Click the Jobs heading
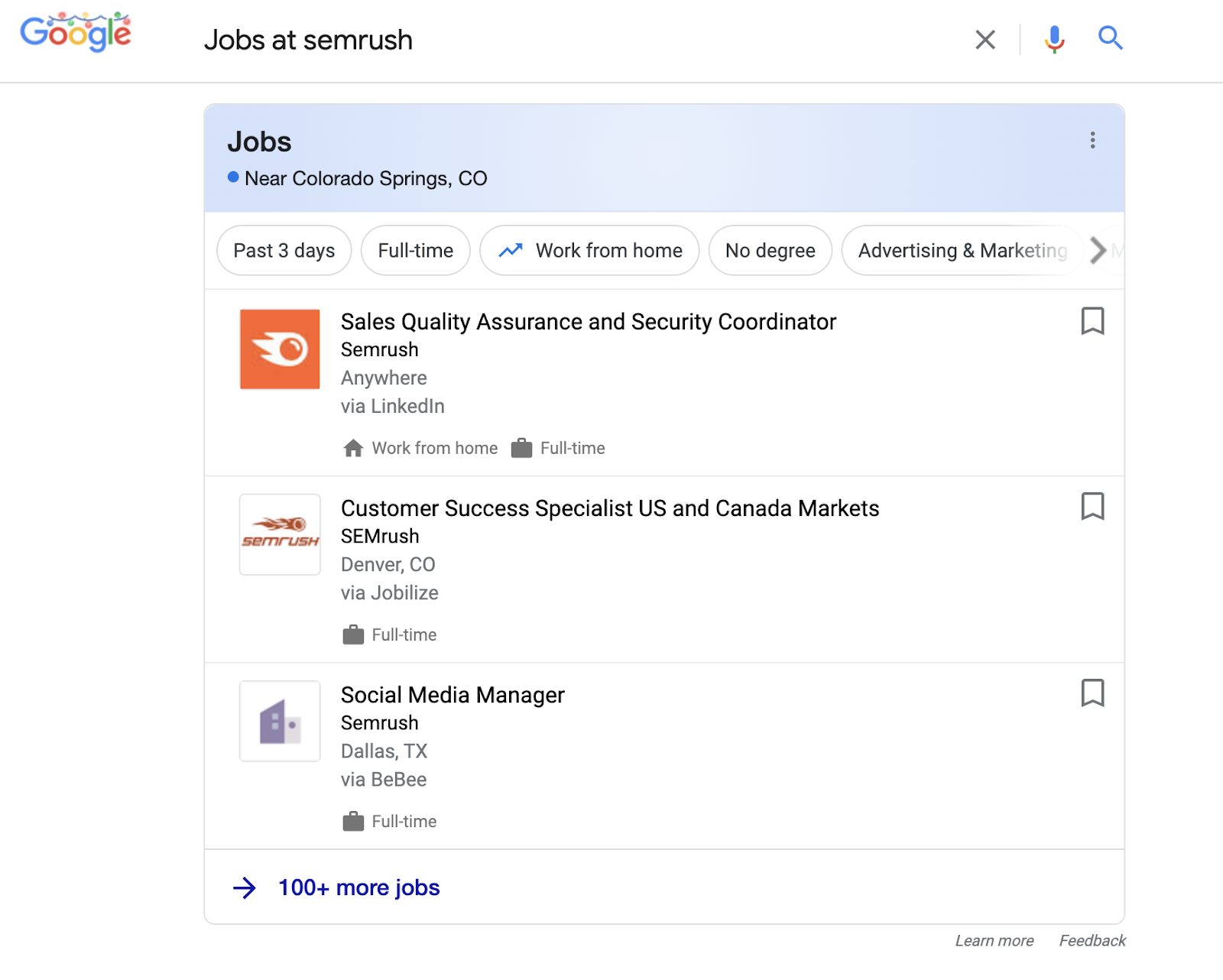This screenshot has height=980, width=1223. click(259, 142)
